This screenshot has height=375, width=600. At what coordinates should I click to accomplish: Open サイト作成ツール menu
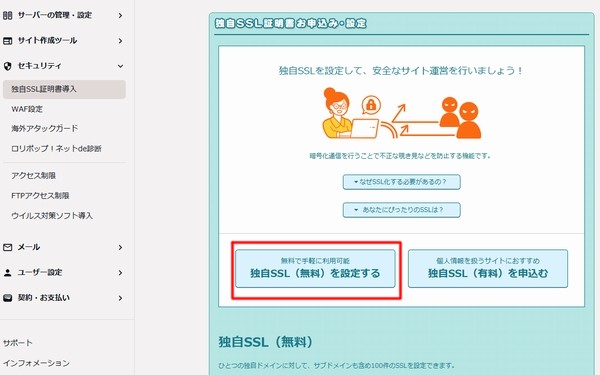tap(47, 41)
